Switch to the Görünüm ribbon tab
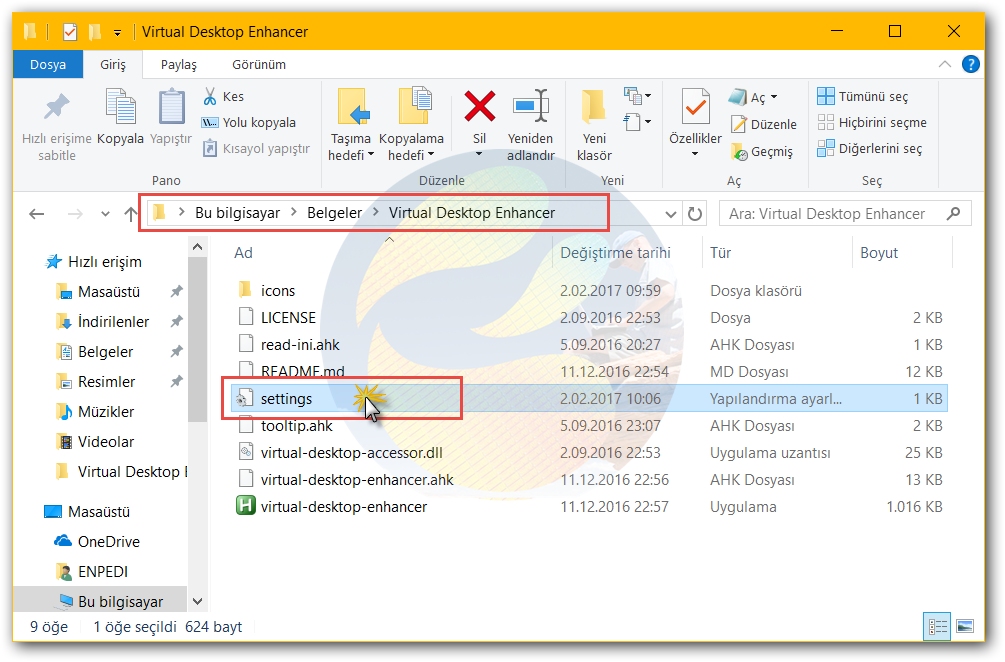 [x=259, y=64]
